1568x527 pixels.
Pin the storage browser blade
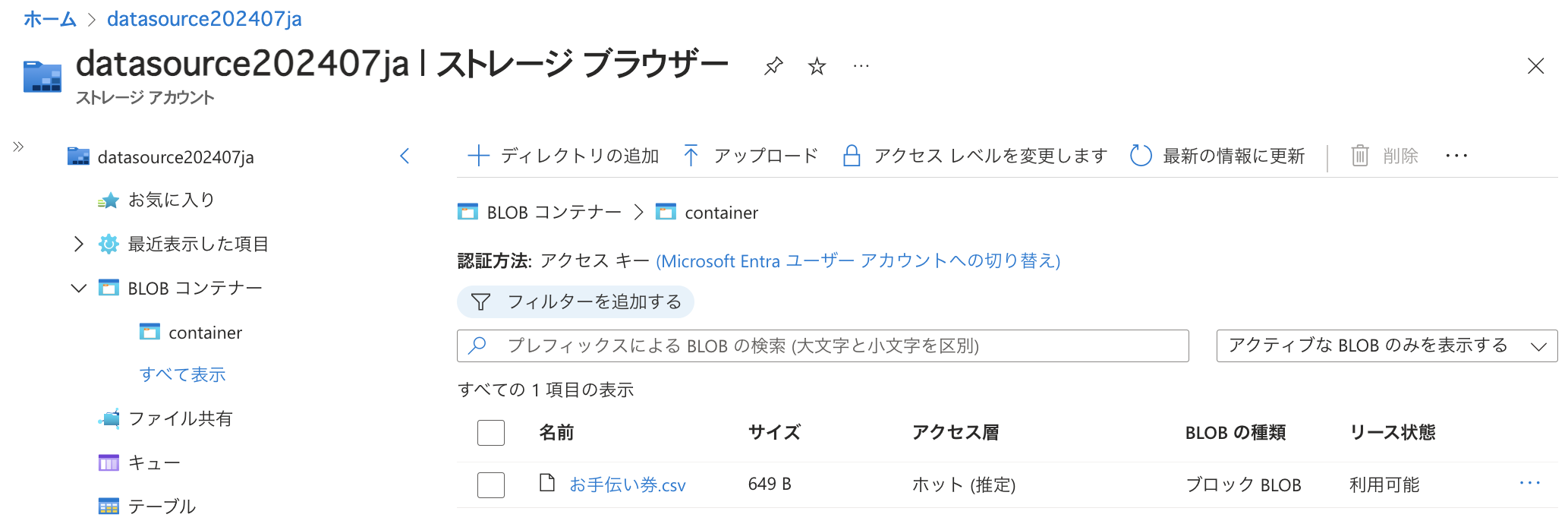773,66
